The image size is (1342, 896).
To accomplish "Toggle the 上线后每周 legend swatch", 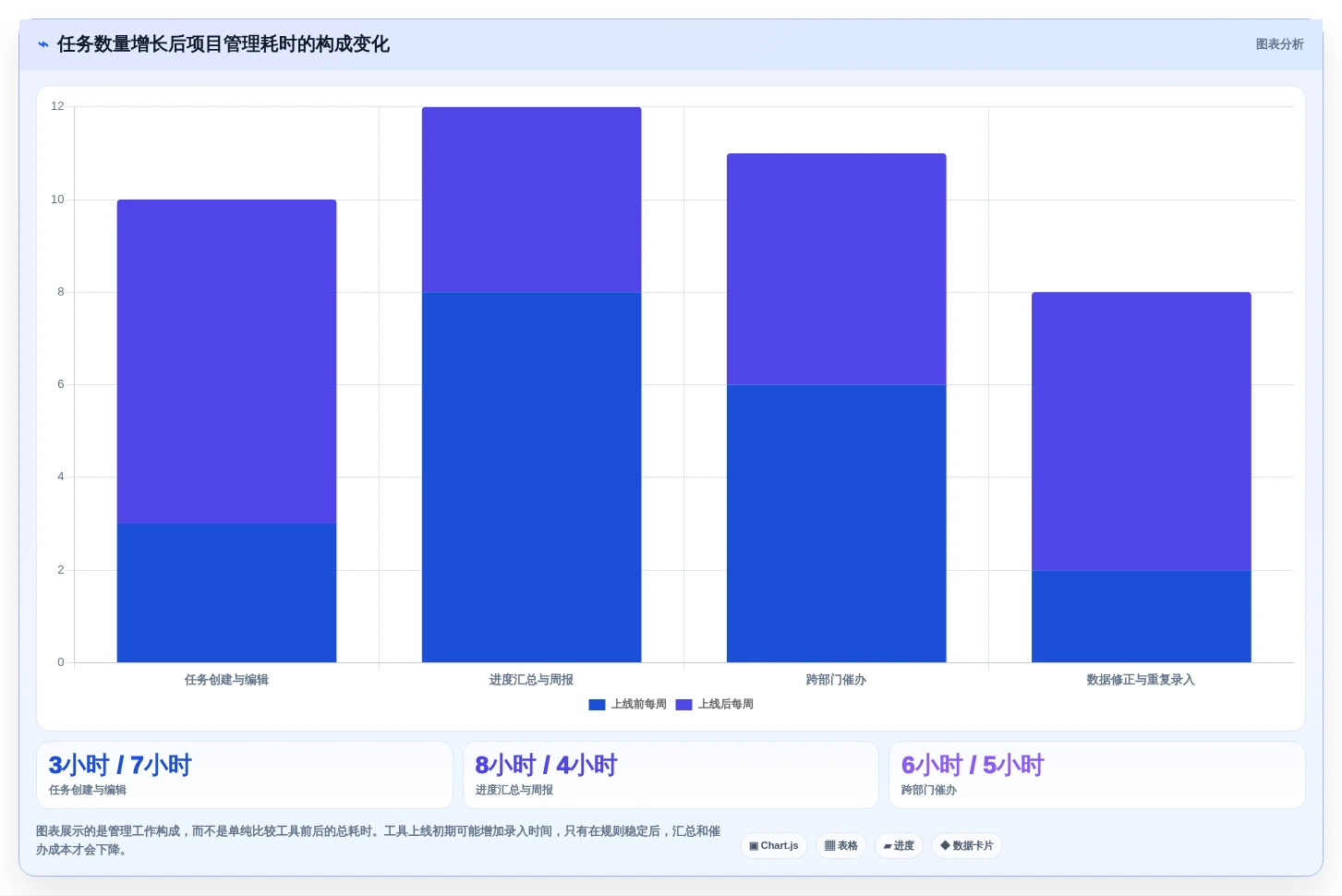I will pyautogui.click(x=683, y=705).
